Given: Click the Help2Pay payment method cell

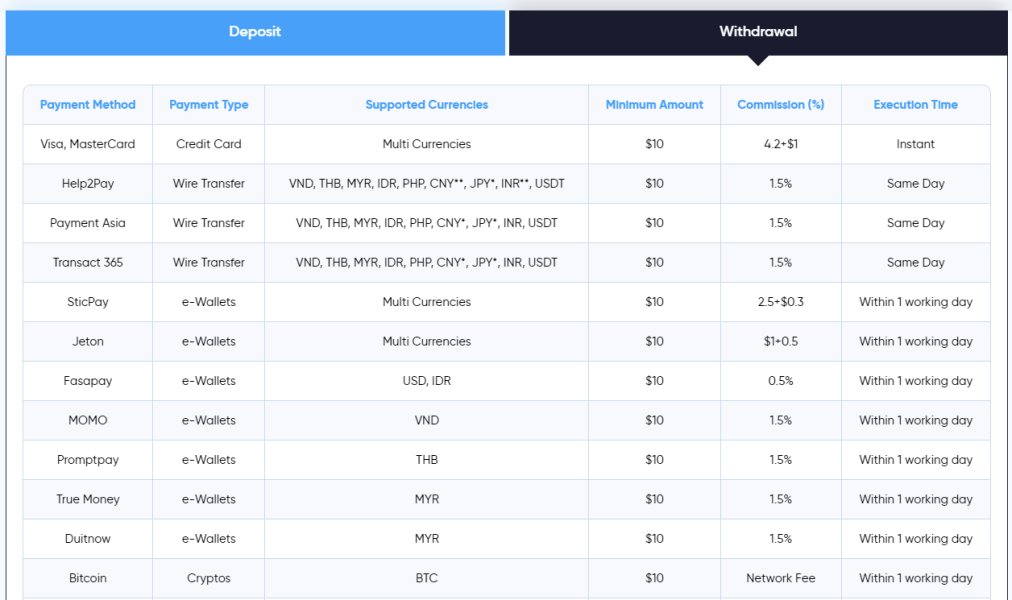Looking at the screenshot, I should 88,184.
